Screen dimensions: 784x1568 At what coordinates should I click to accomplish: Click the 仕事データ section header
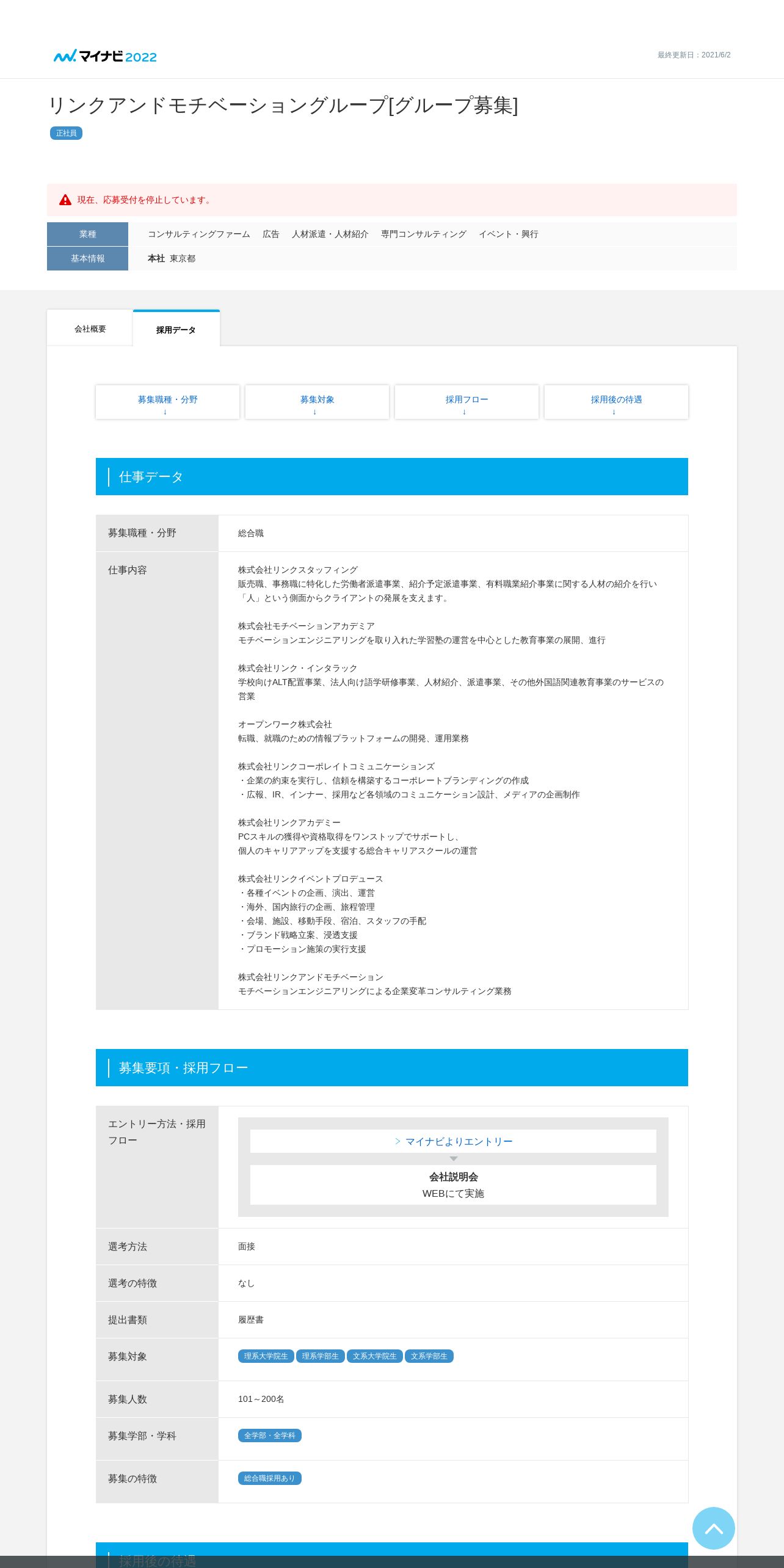392,476
